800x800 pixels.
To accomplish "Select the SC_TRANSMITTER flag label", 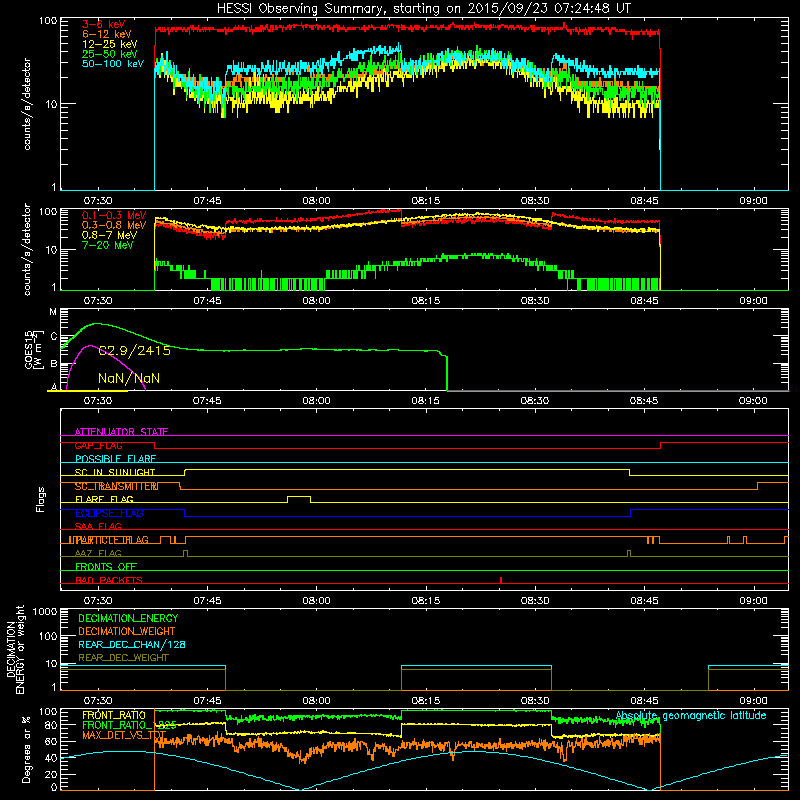I will [116, 486].
